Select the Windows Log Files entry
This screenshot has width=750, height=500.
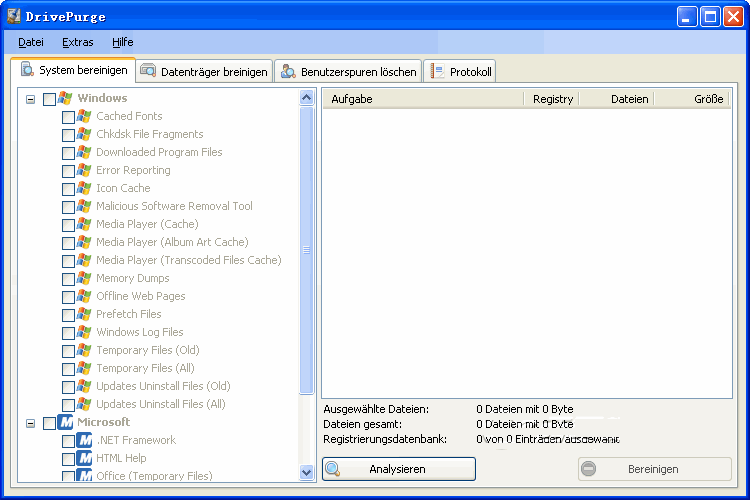tap(140, 333)
